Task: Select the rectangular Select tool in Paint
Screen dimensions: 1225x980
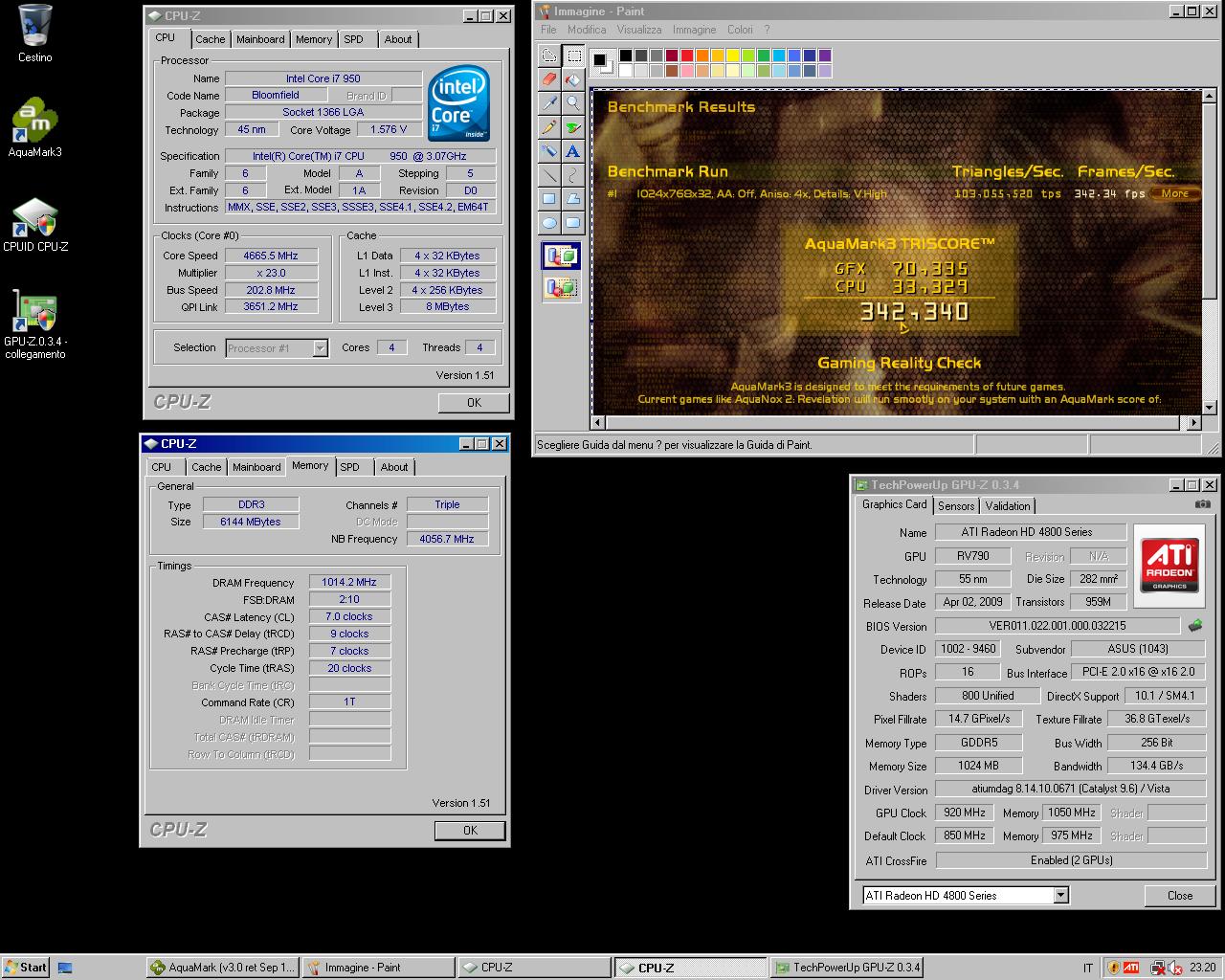Action: pos(573,56)
